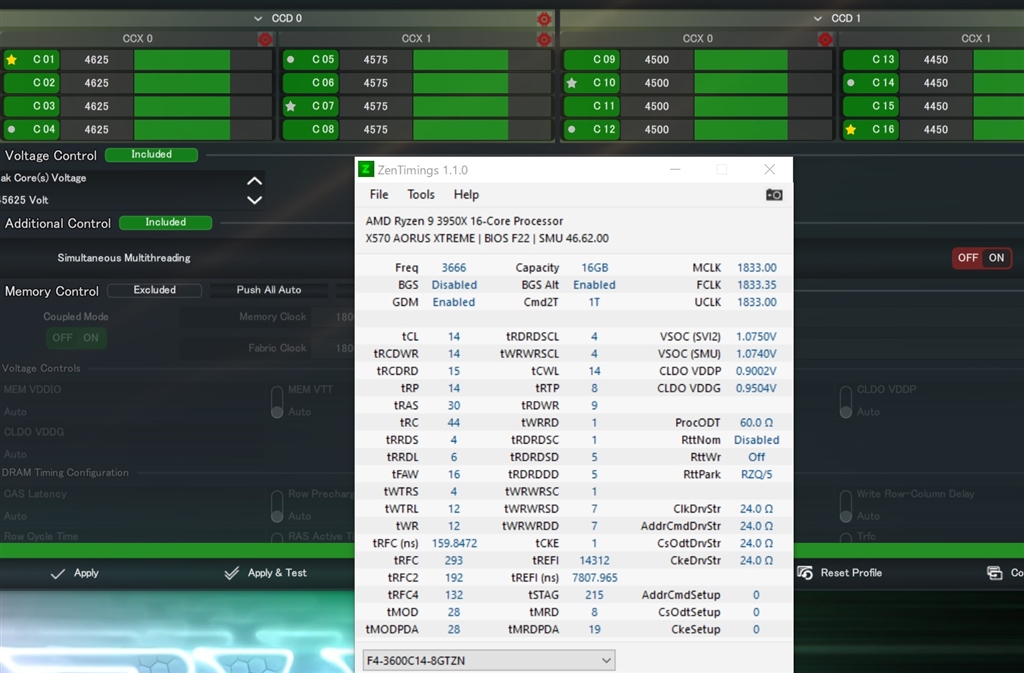Screen dimensions: 1024x673
Task: Open the File menu in ZenTimings
Action: (x=379, y=195)
